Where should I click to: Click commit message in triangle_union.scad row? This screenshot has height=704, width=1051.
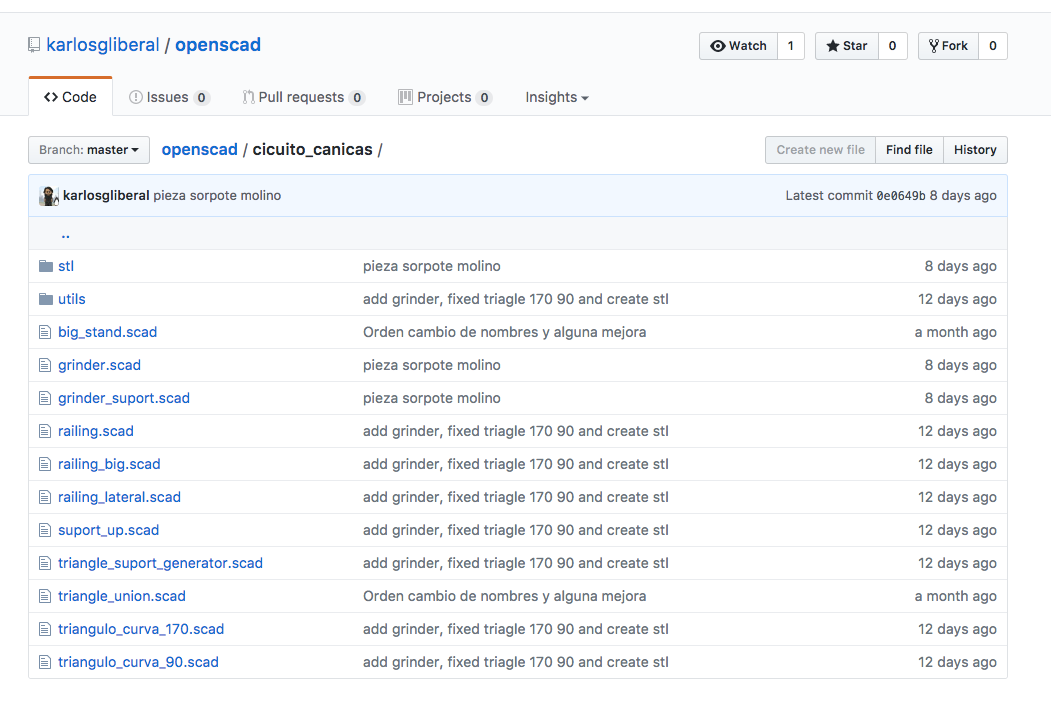(505, 596)
